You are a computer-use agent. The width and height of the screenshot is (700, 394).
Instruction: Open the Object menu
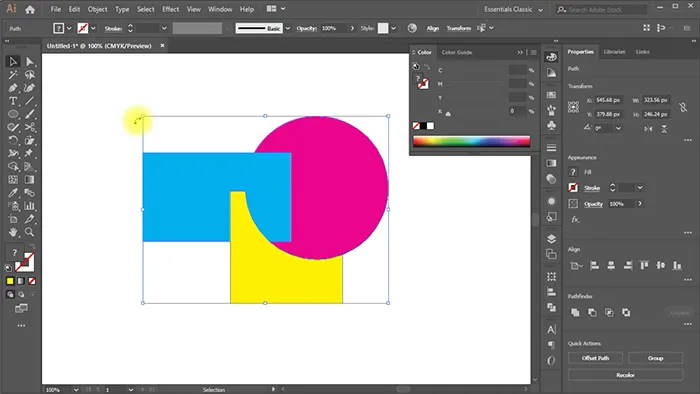[97, 9]
